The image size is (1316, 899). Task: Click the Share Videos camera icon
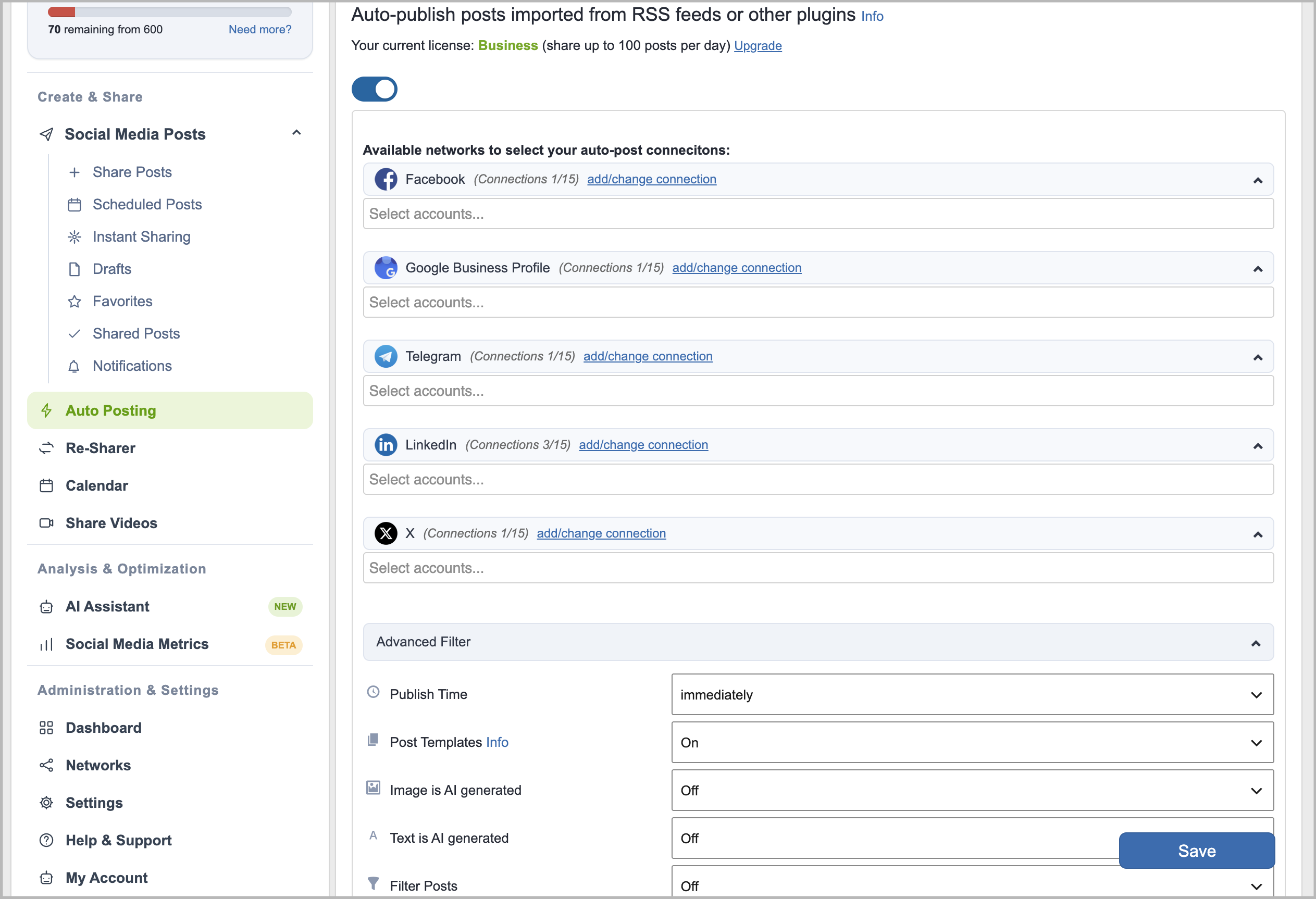point(46,523)
